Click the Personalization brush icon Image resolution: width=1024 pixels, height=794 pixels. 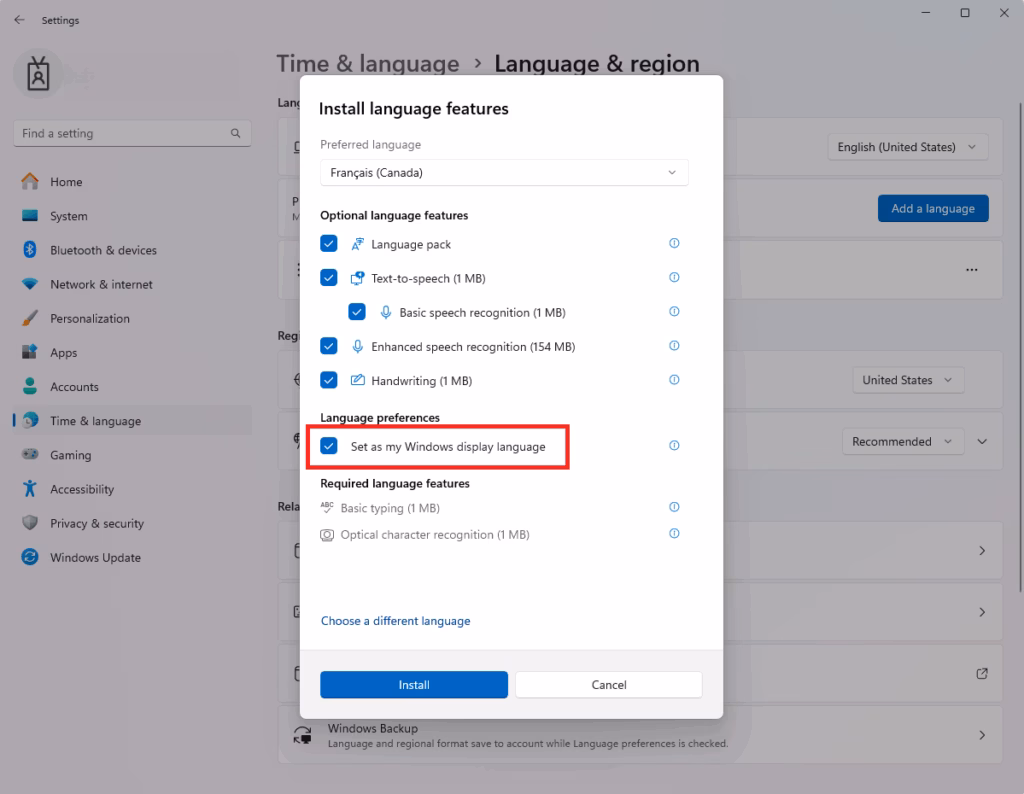[30, 318]
